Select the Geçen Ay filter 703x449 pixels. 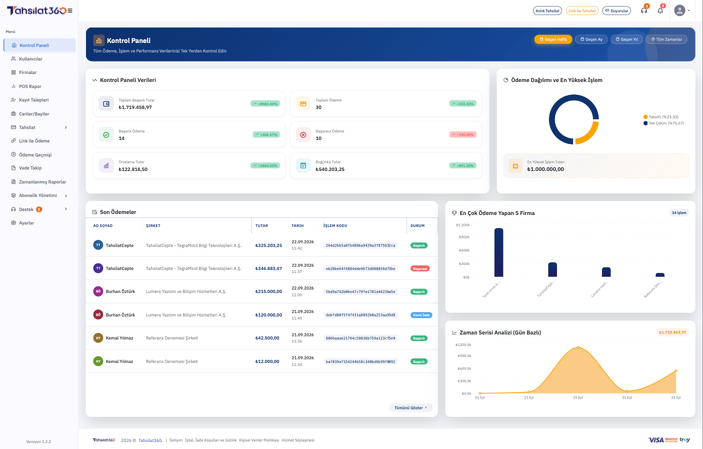[x=591, y=39]
